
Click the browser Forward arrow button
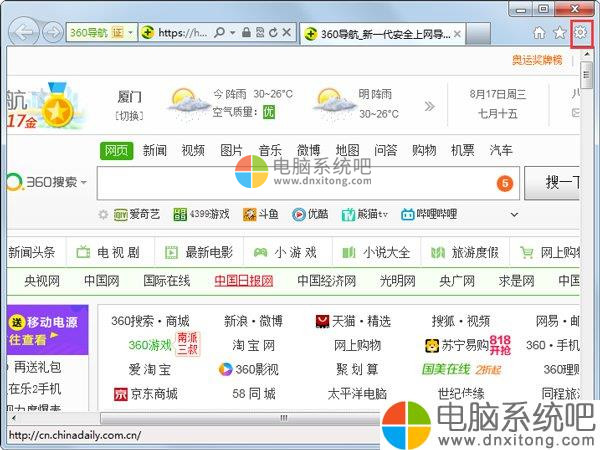click(52, 33)
